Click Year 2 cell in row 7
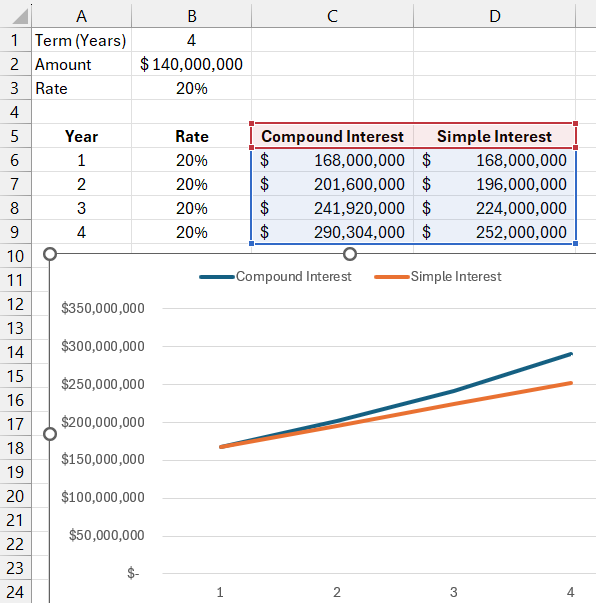596x603 pixels. coord(82,184)
